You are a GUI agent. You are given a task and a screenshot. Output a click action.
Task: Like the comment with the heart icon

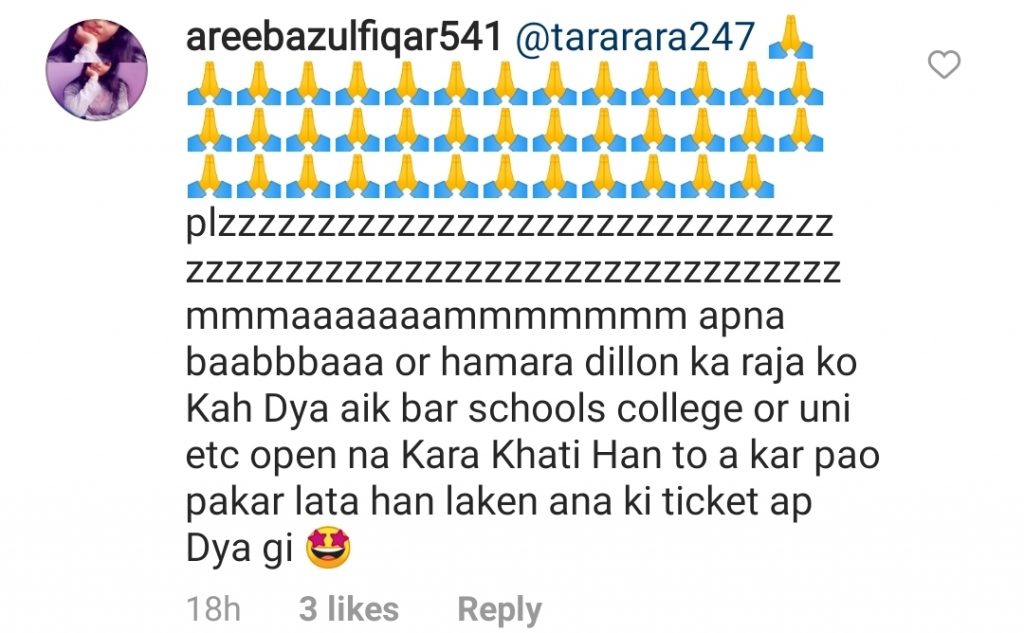click(x=944, y=64)
